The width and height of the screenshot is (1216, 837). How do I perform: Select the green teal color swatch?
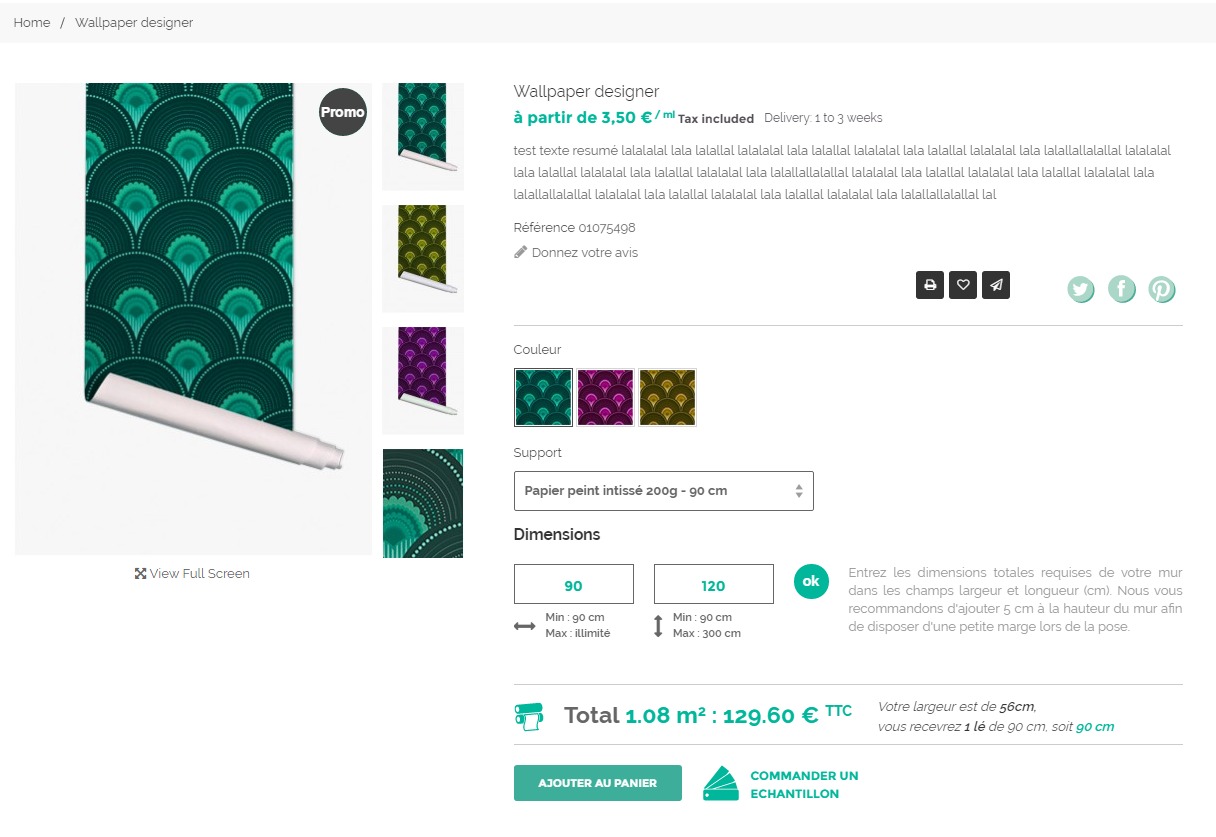[544, 398]
